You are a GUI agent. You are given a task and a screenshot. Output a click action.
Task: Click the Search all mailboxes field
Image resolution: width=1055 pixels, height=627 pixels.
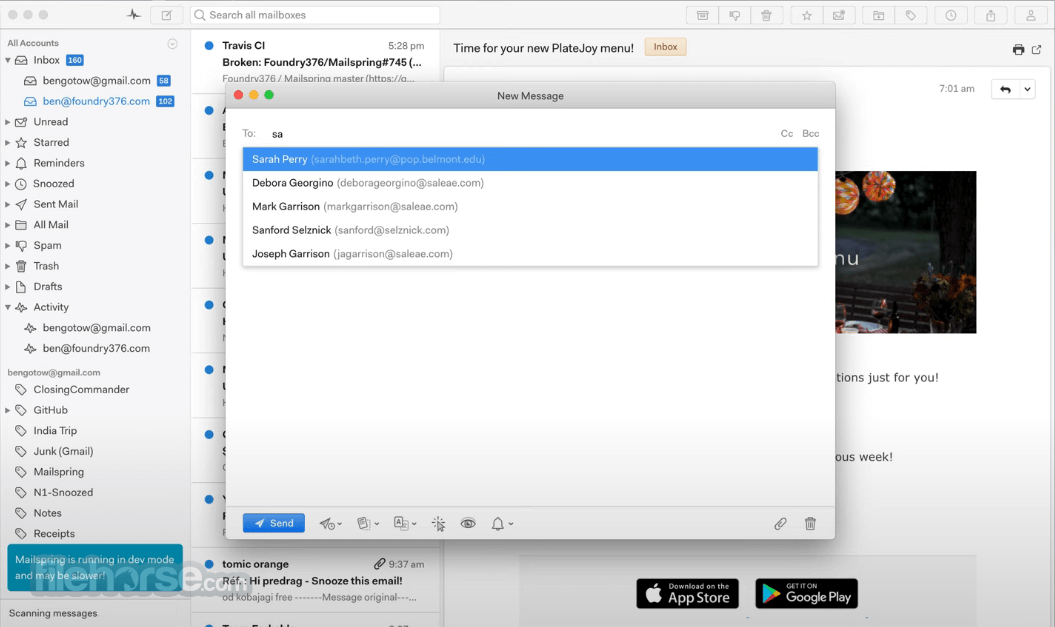tap(315, 15)
